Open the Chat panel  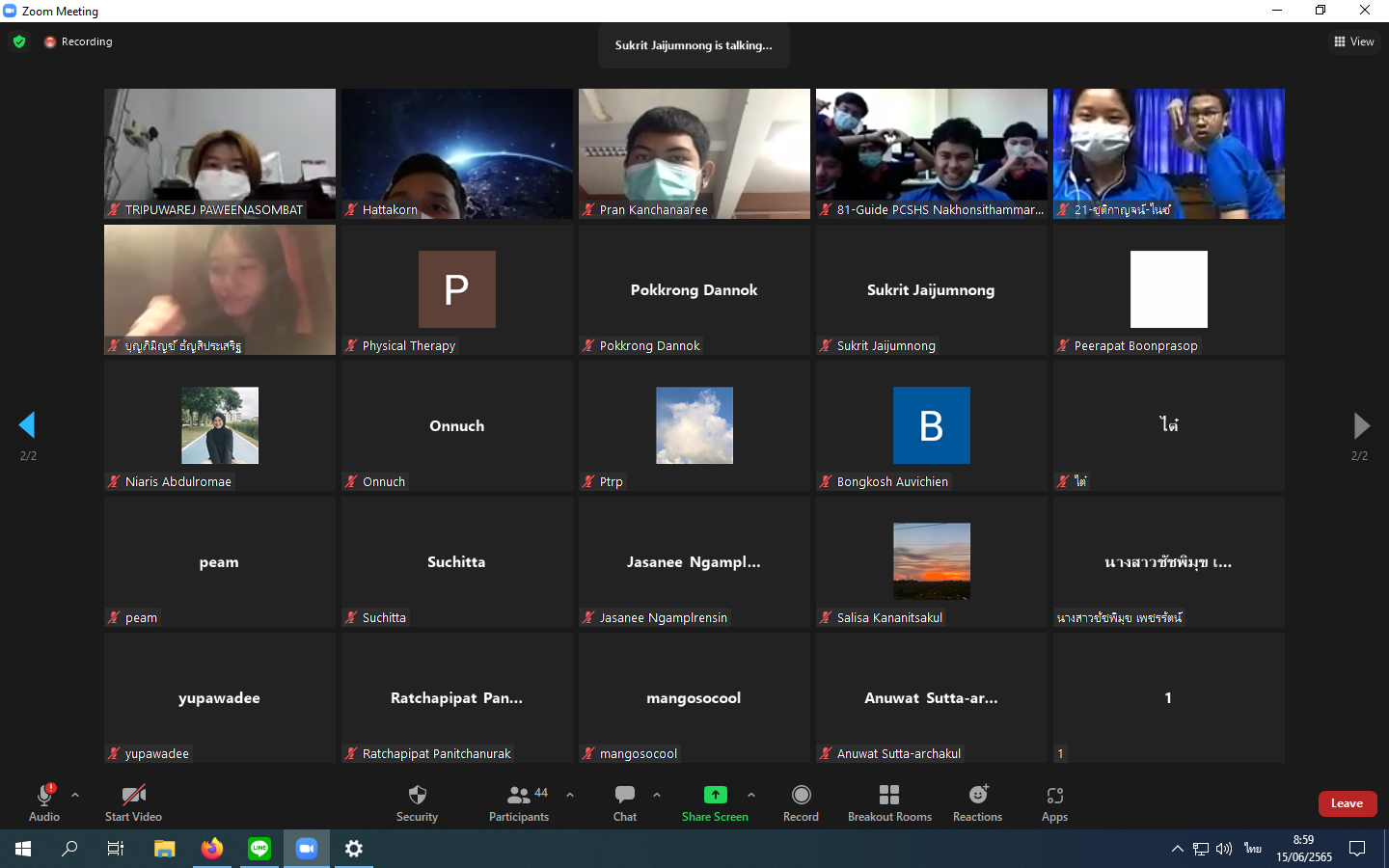click(x=625, y=795)
